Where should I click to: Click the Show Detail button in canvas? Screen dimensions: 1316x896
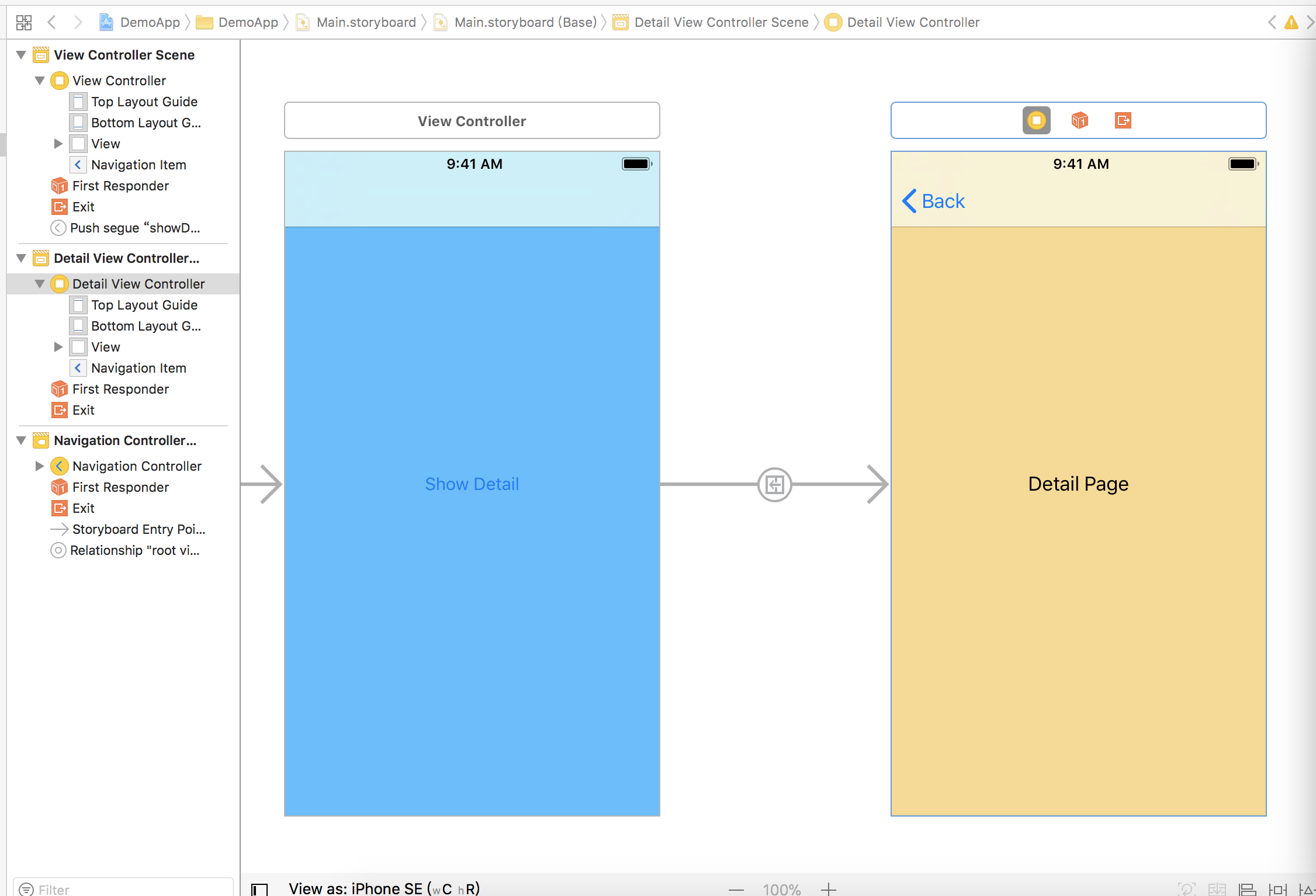pyautogui.click(x=472, y=484)
